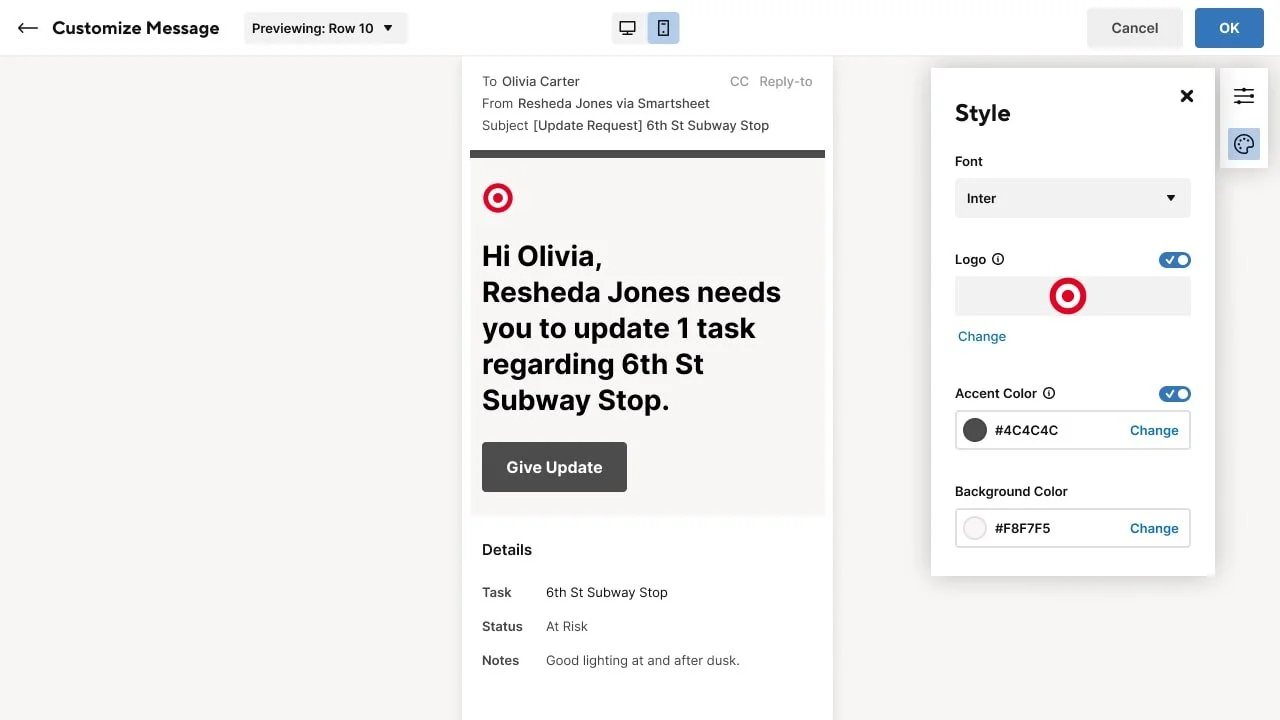Viewport: 1280px width, 720px height.
Task: Click the subject line text
Action: coord(651,125)
